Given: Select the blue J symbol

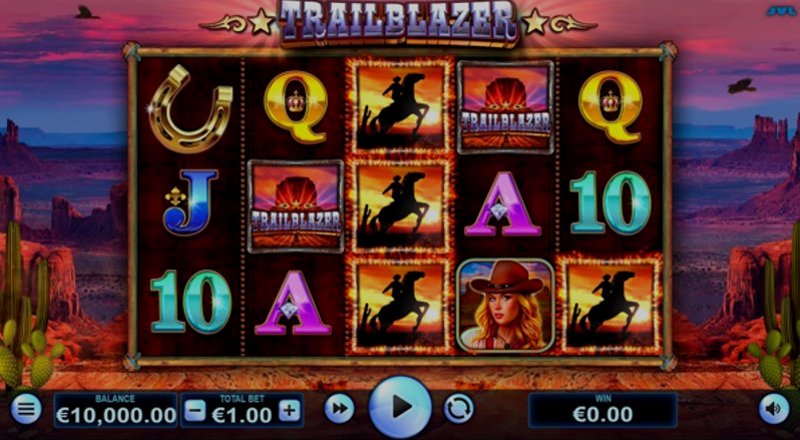Looking at the screenshot, I should click(190, 202).
